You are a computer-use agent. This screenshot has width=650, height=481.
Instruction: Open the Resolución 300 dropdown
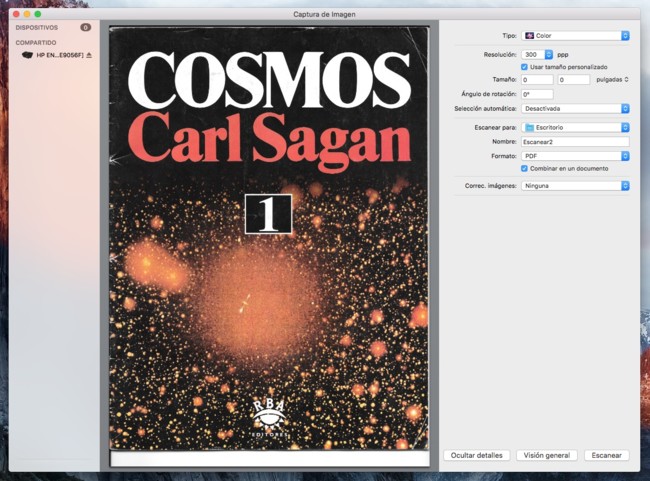click(x=537, y=54)
